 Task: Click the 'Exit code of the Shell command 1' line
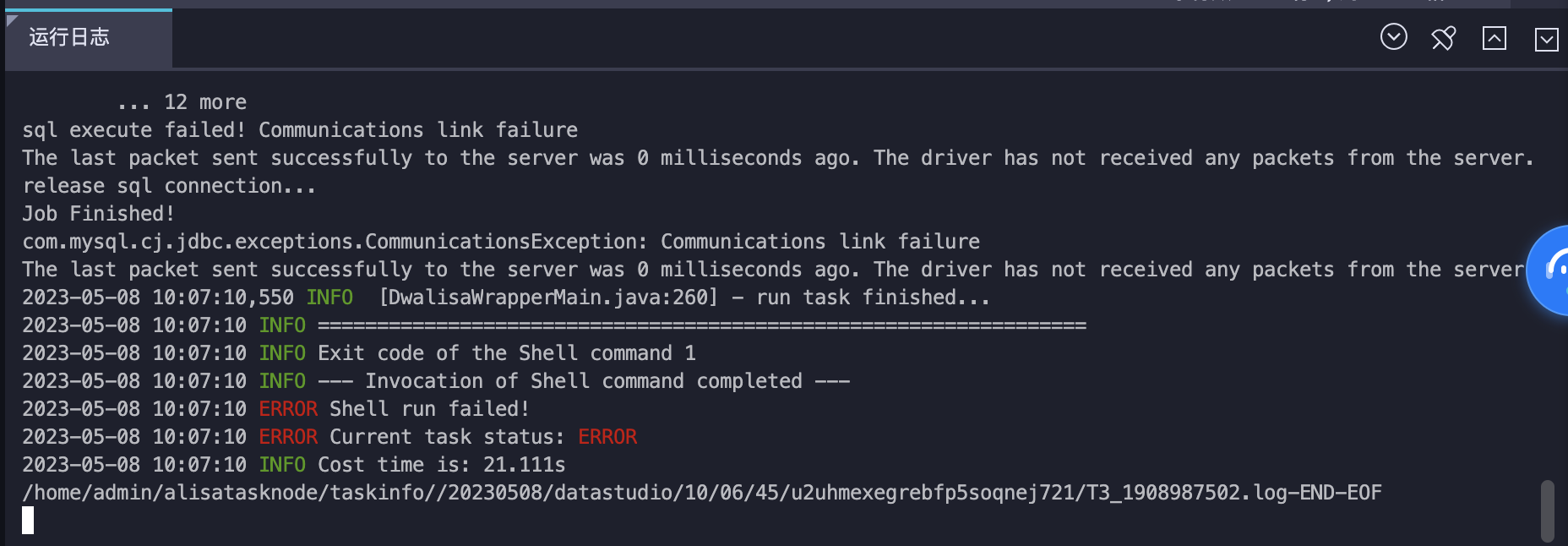point(359,353)
